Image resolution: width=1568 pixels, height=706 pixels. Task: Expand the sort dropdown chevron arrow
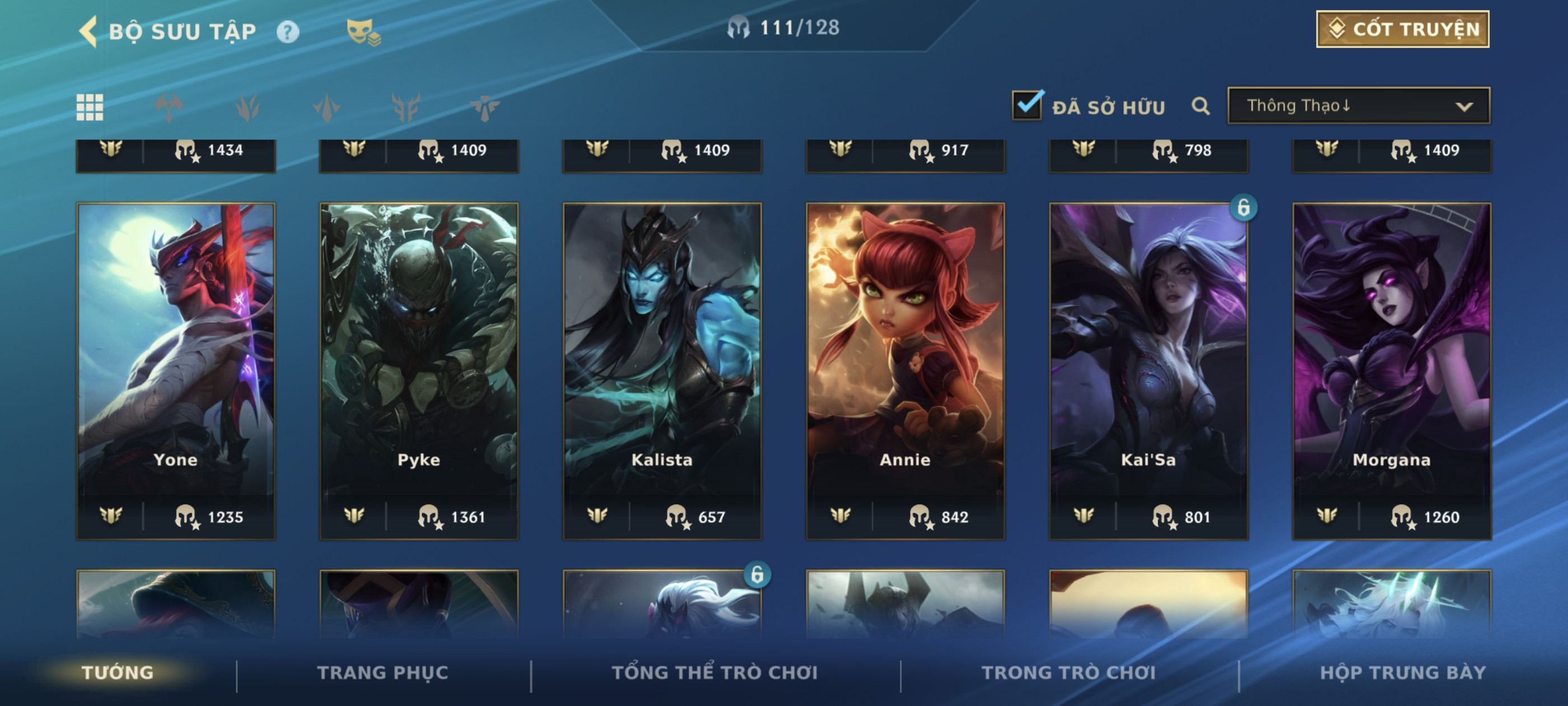pos(1464,106)
